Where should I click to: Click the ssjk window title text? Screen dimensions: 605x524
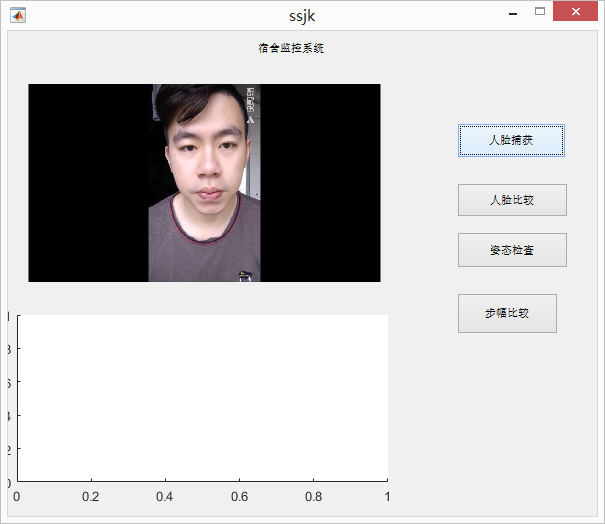pyautogui.click(x=302, y=16)
